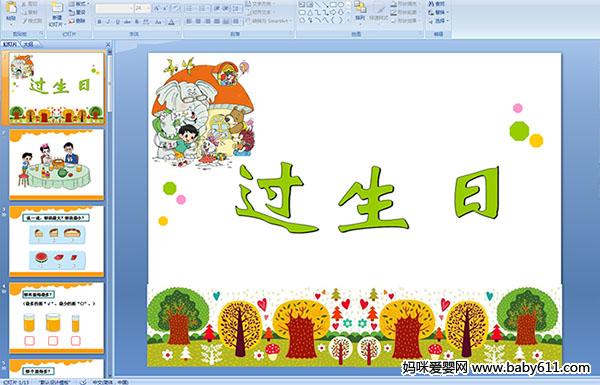Switch to the Slides pane tab
Image resolution: width=600 pixels, height=385 pixels.
10,44
